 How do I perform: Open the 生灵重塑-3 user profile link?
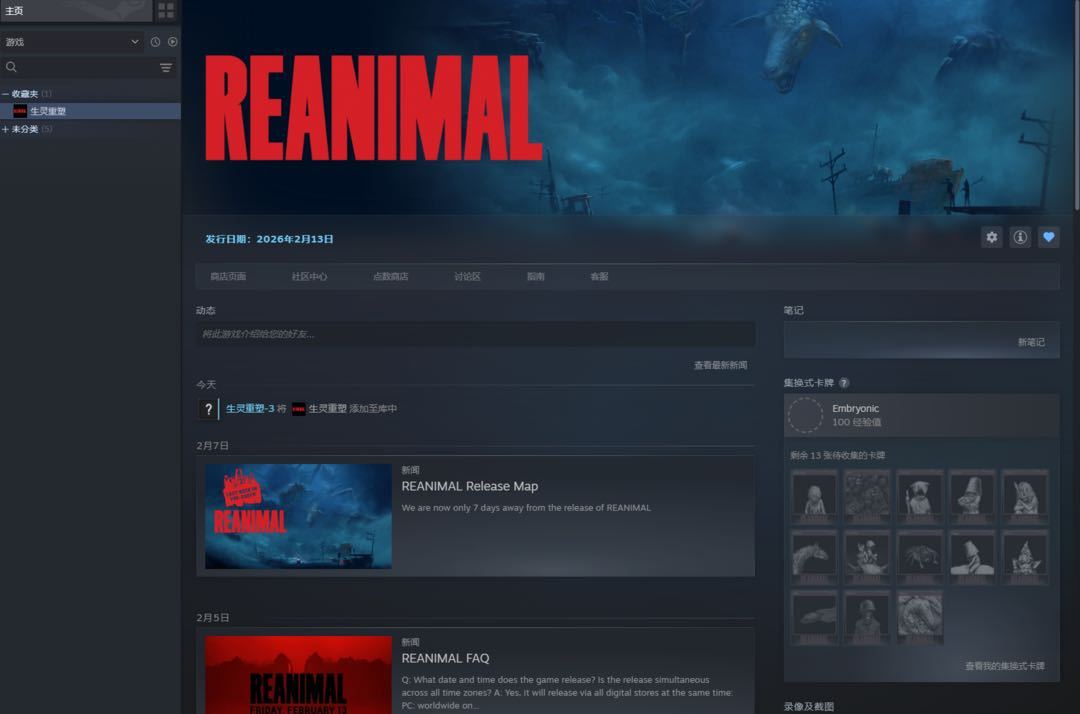[x=250, y=408]
